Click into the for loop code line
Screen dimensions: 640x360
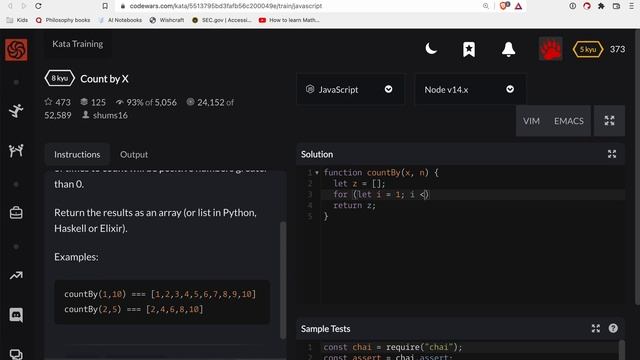[x=473, y=195]
